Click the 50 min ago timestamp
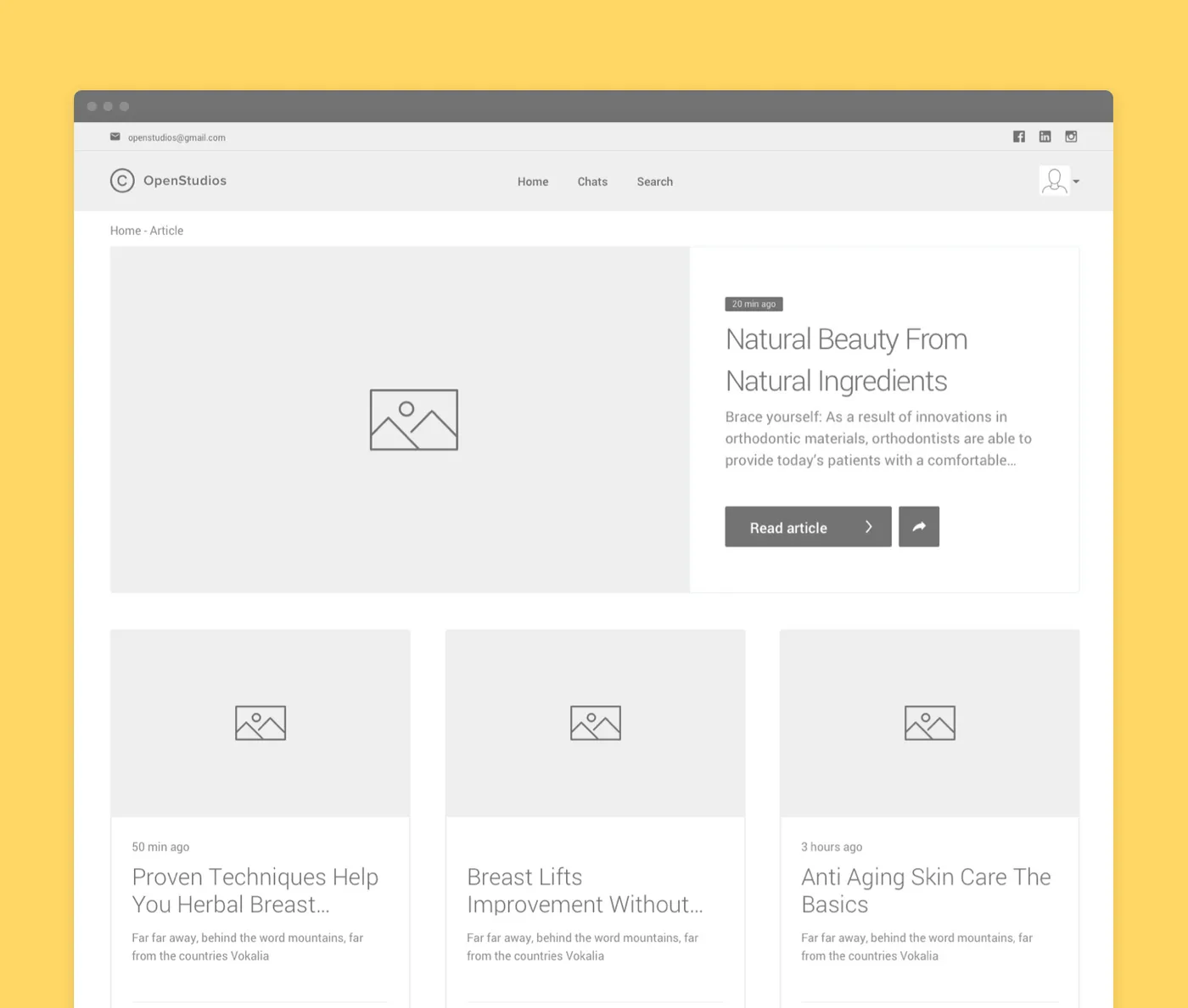The width and height of the screenshot is (1188, 1008). (160, 847)
